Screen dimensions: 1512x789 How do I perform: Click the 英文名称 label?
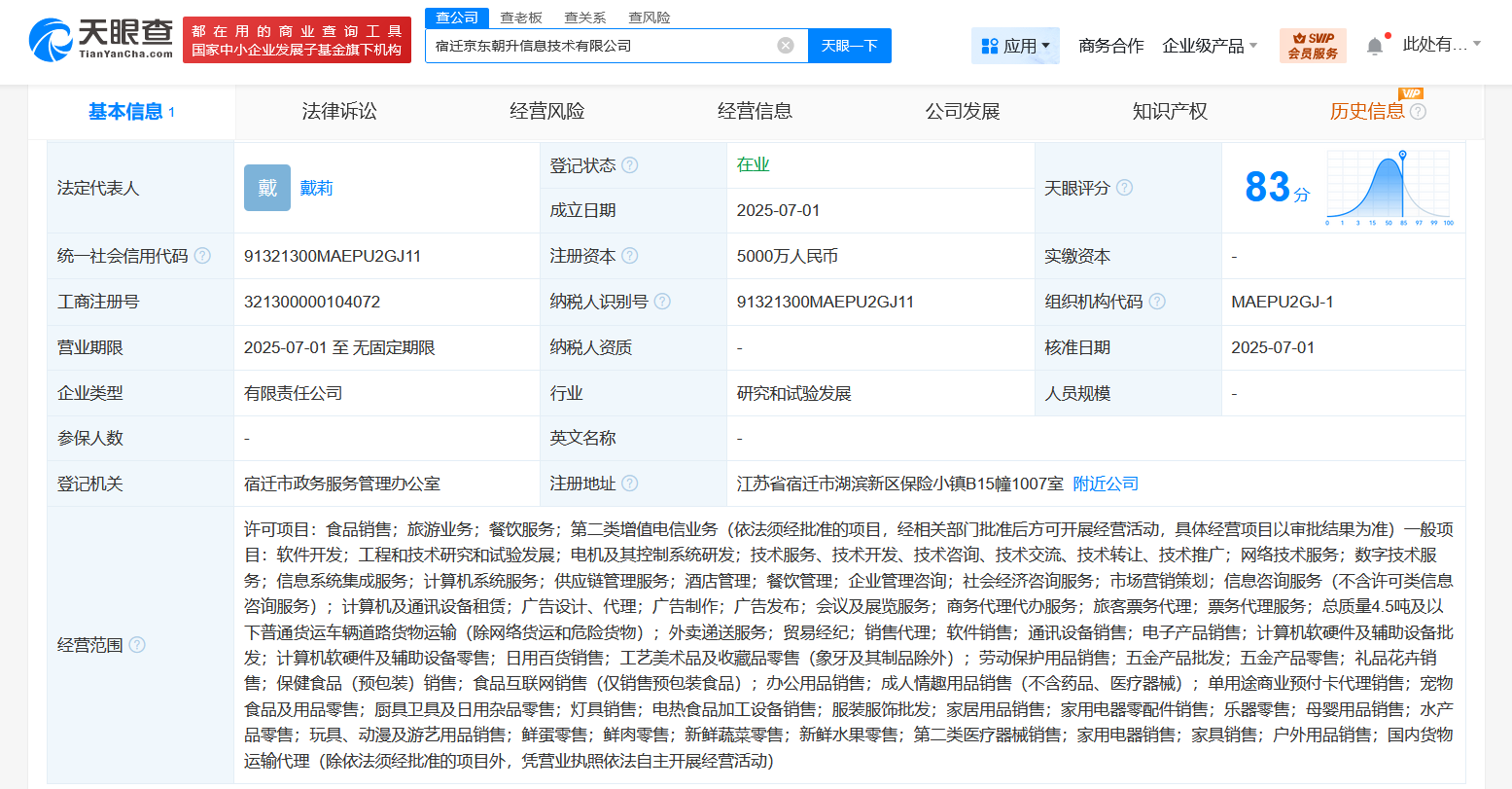583,438
